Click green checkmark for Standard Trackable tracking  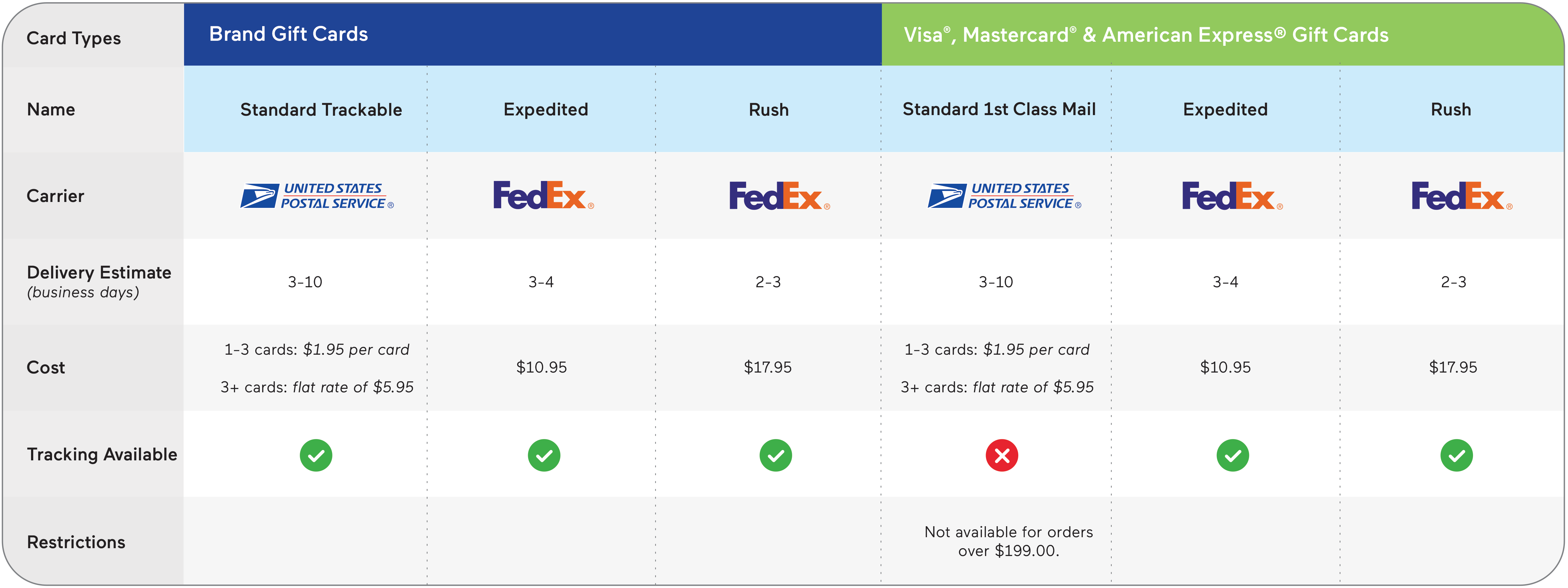click(x=316, y=455)
